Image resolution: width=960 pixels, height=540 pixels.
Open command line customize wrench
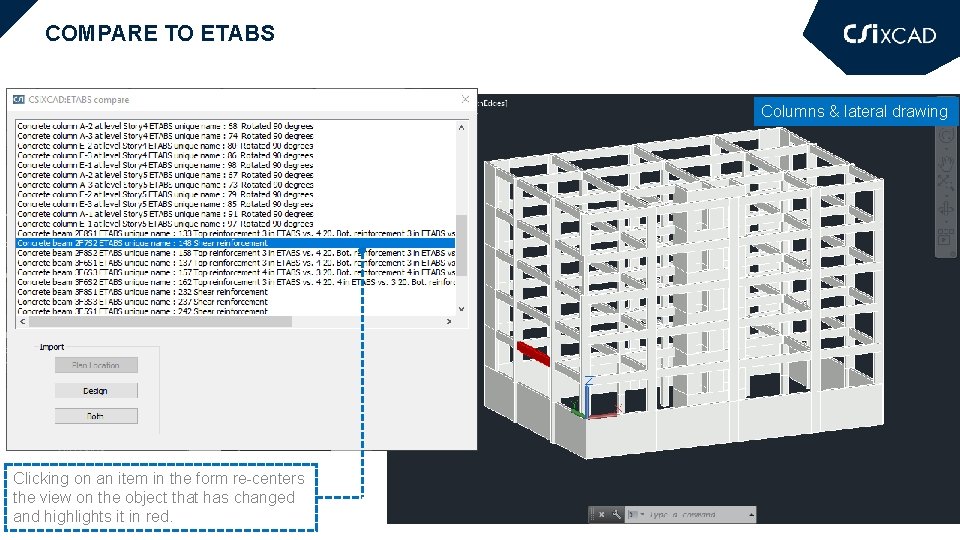point(616,514)
